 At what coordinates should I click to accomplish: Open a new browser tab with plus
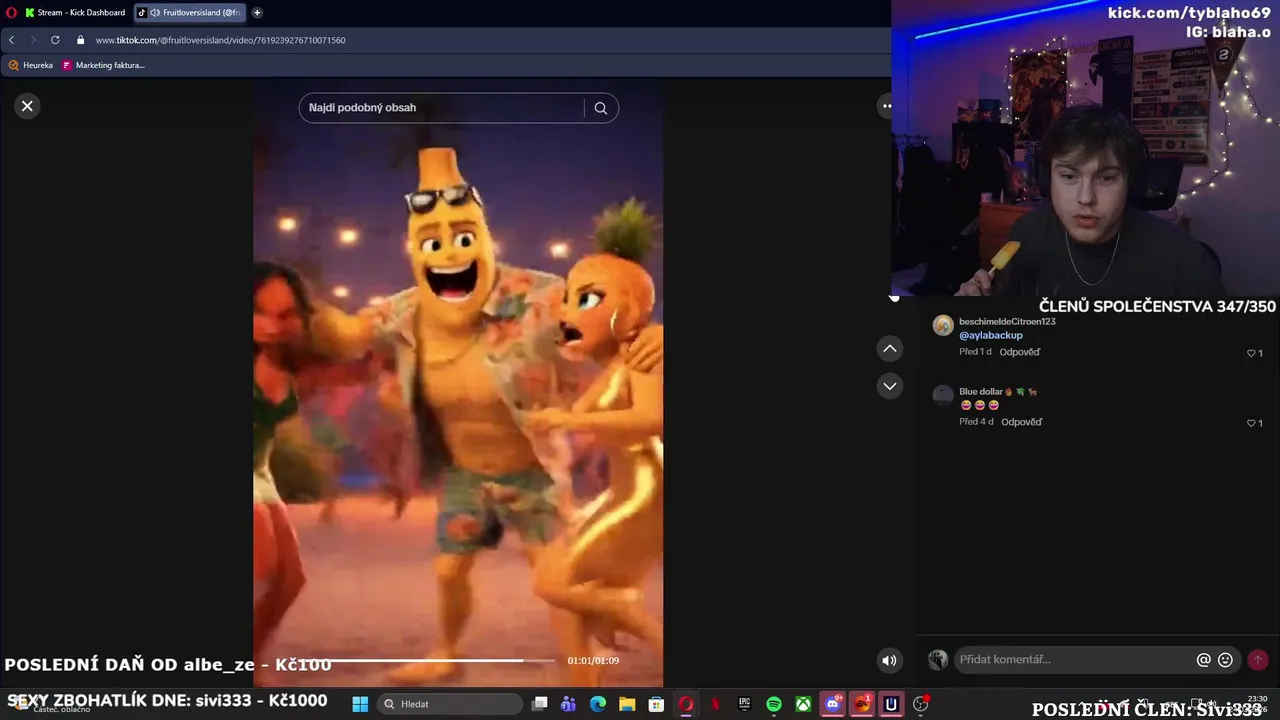257,13
